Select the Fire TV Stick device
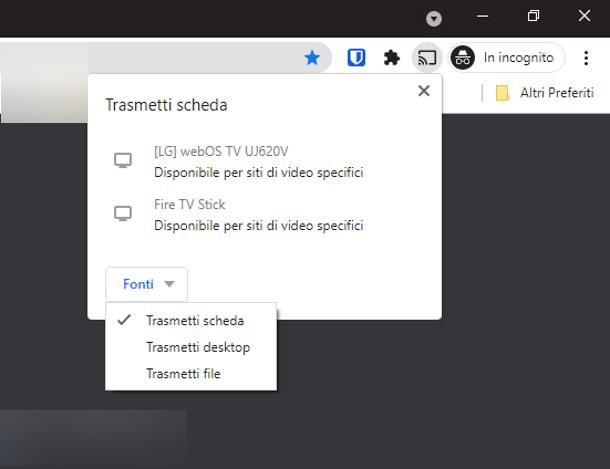 click(265, 215)
